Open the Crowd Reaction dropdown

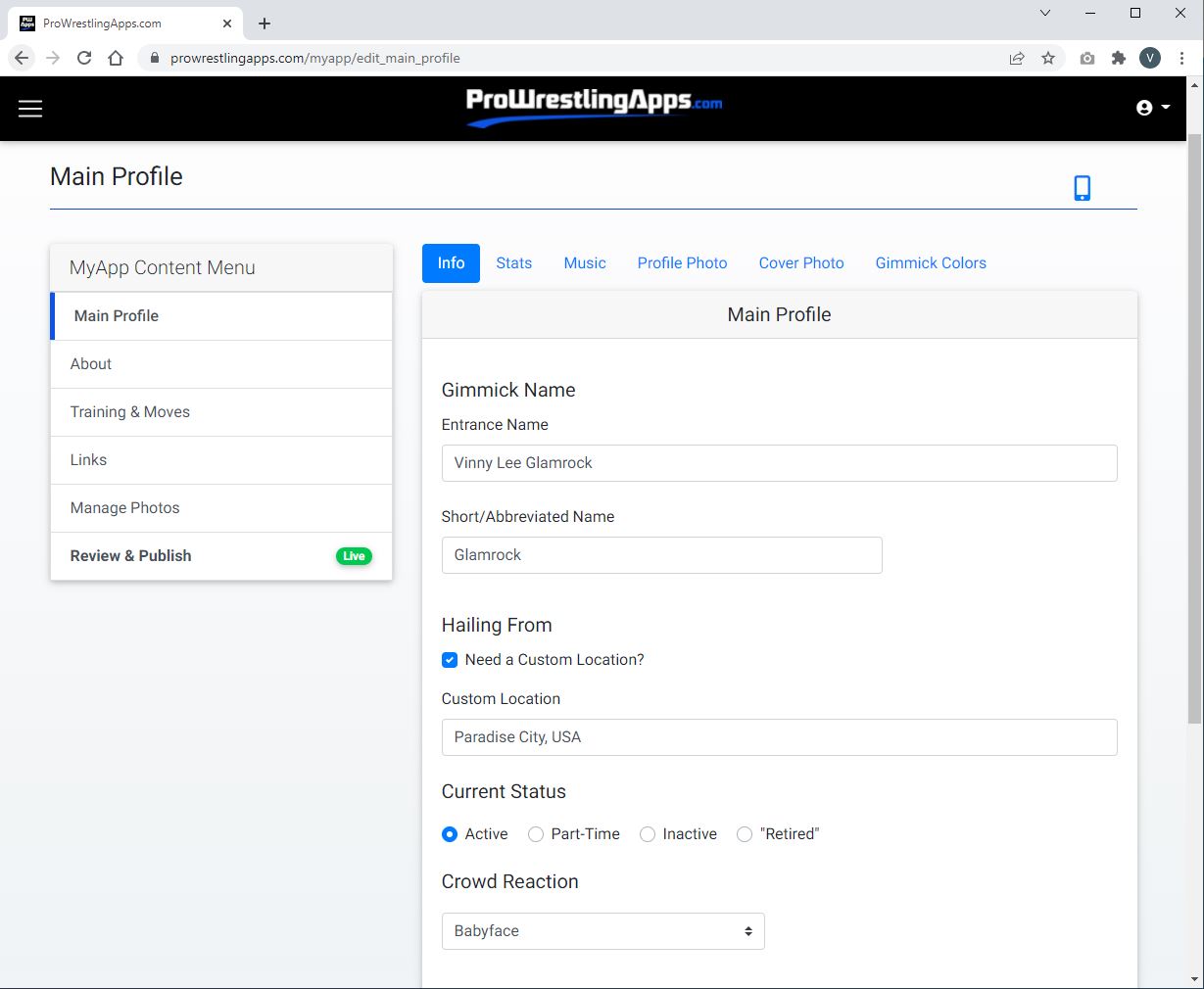coord(602,931)
